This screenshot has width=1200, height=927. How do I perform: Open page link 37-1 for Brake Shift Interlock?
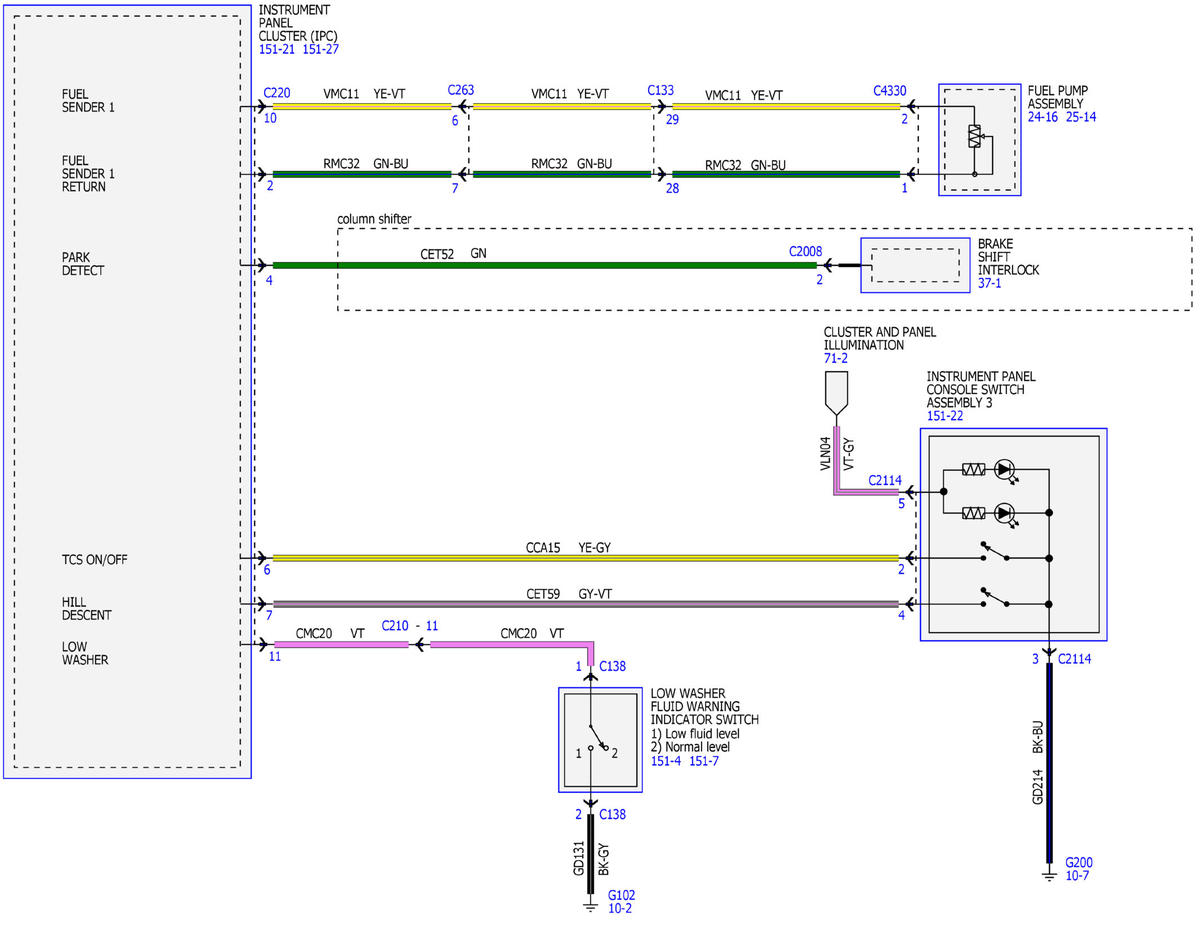coord(989,284)
